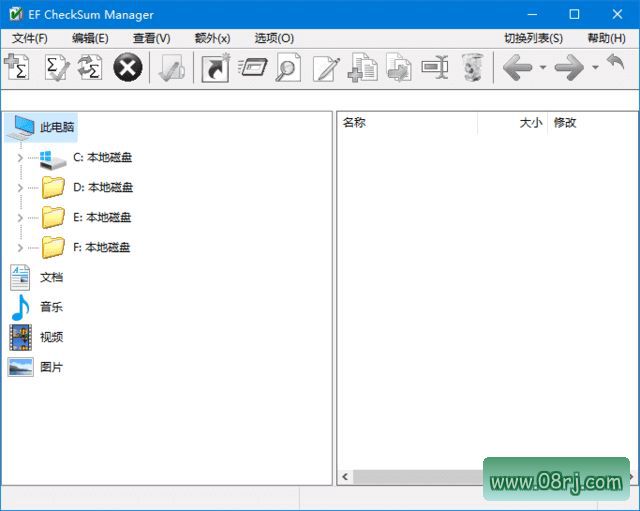Open the 文件(F) menu
640x511 pixels.
pyautogui.click(x=29, y=38)
